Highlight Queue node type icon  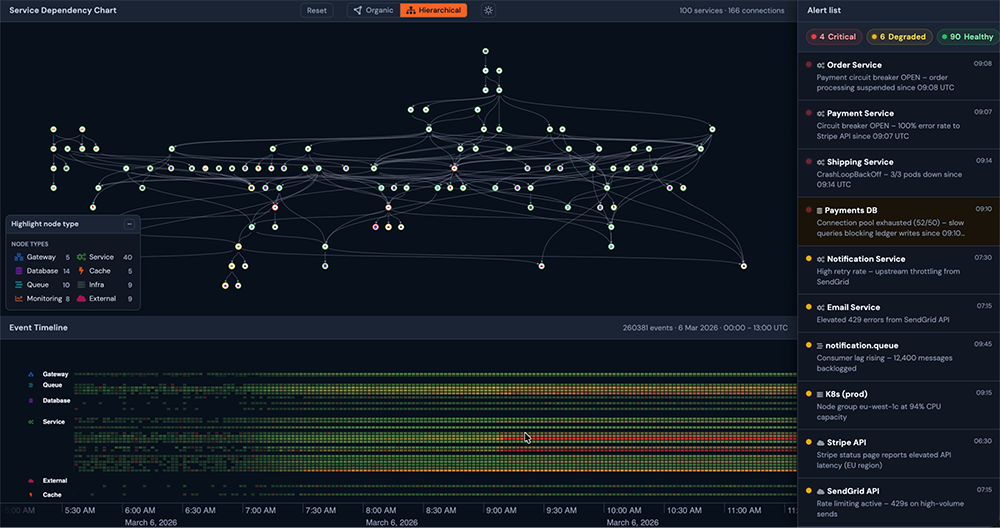[19, 285]
